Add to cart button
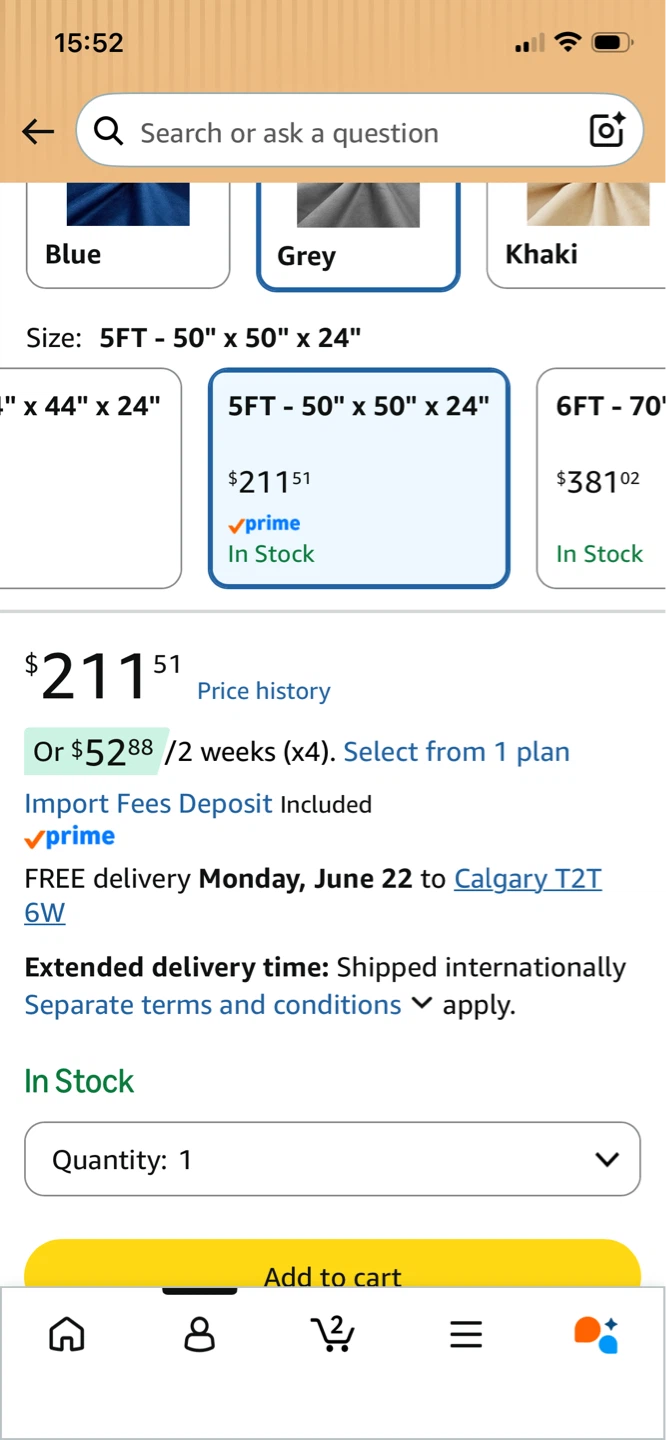The height and width of the screenshot is (1440, 666). tap(332, 1264)
